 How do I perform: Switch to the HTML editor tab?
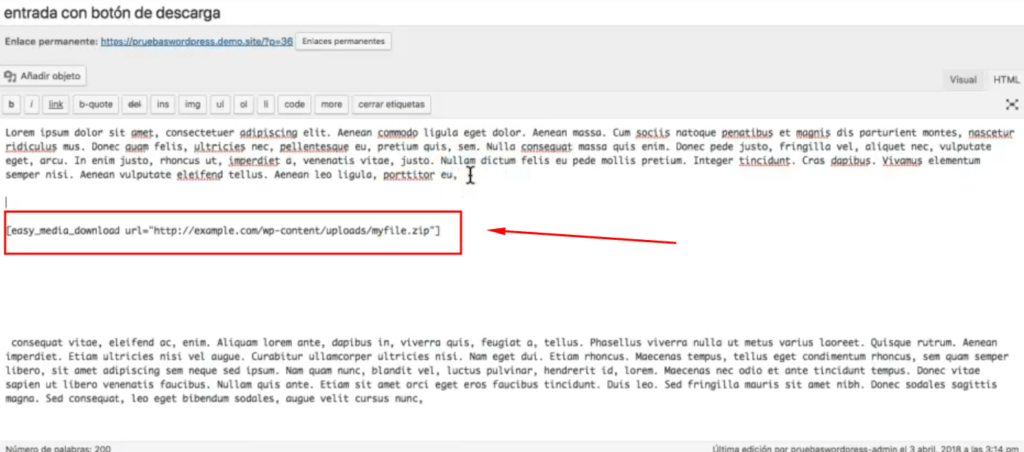click(x=1006, y=80)
